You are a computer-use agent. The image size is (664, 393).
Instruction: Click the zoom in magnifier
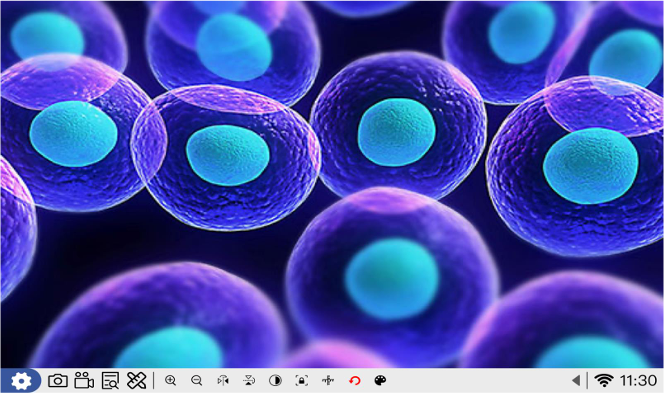point(170,380)
